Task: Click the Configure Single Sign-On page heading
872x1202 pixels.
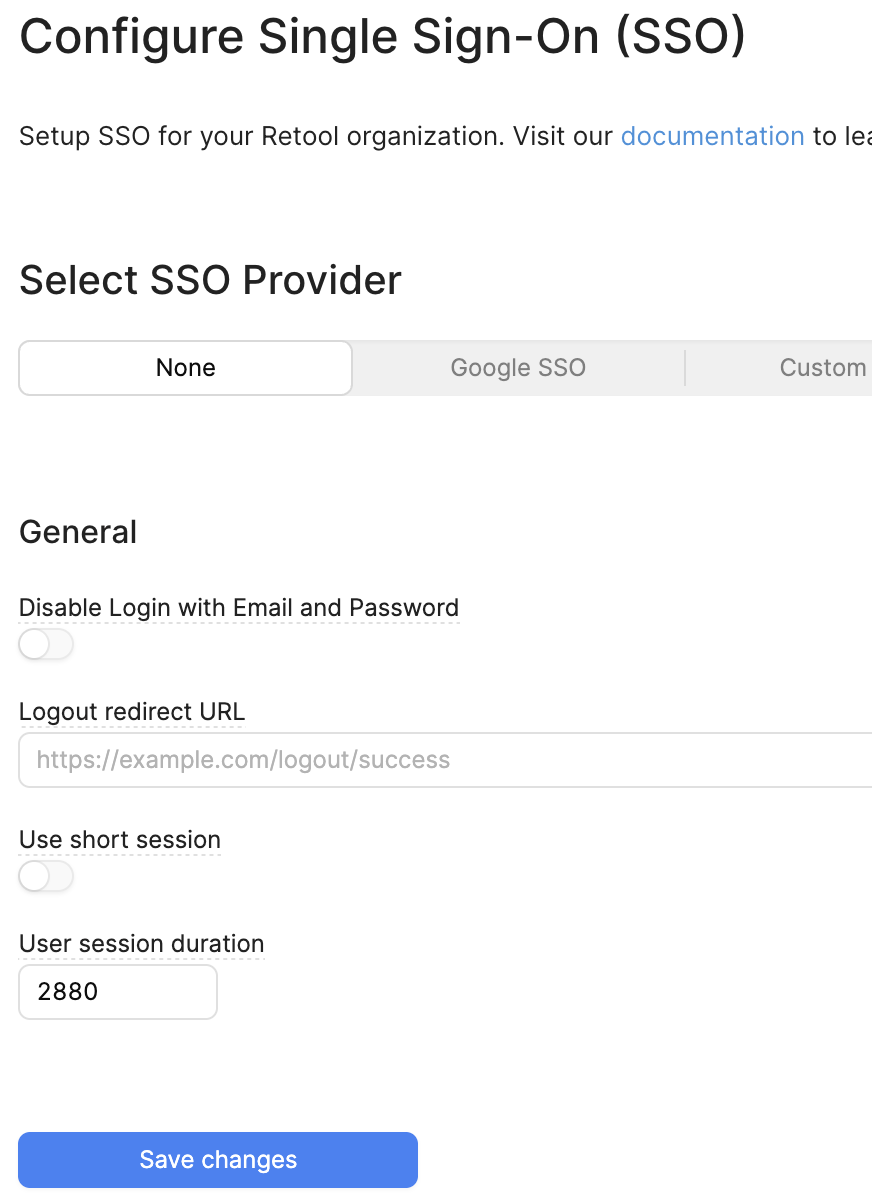Action: [382, 38]
